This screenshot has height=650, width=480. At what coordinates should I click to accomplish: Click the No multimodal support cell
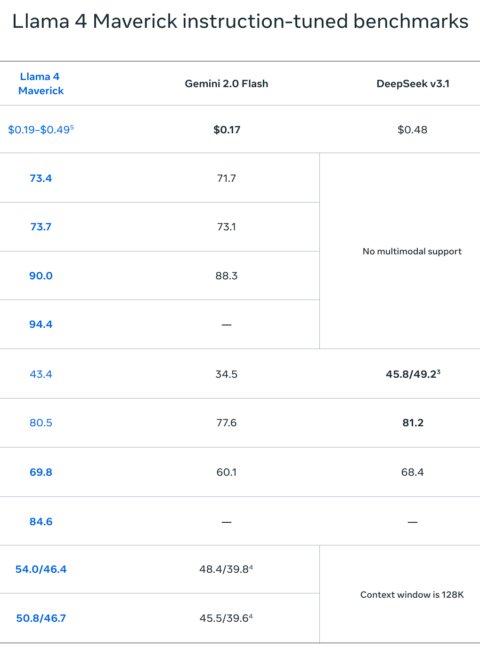(x=412, y=251)
